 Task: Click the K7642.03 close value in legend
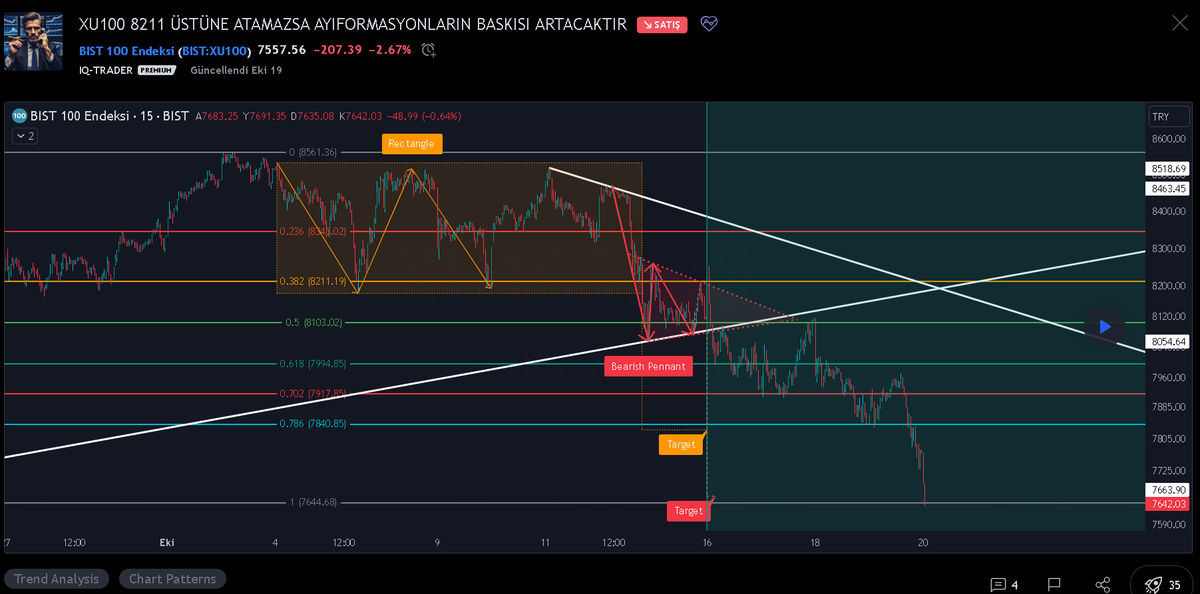click(x=363, y=116)
